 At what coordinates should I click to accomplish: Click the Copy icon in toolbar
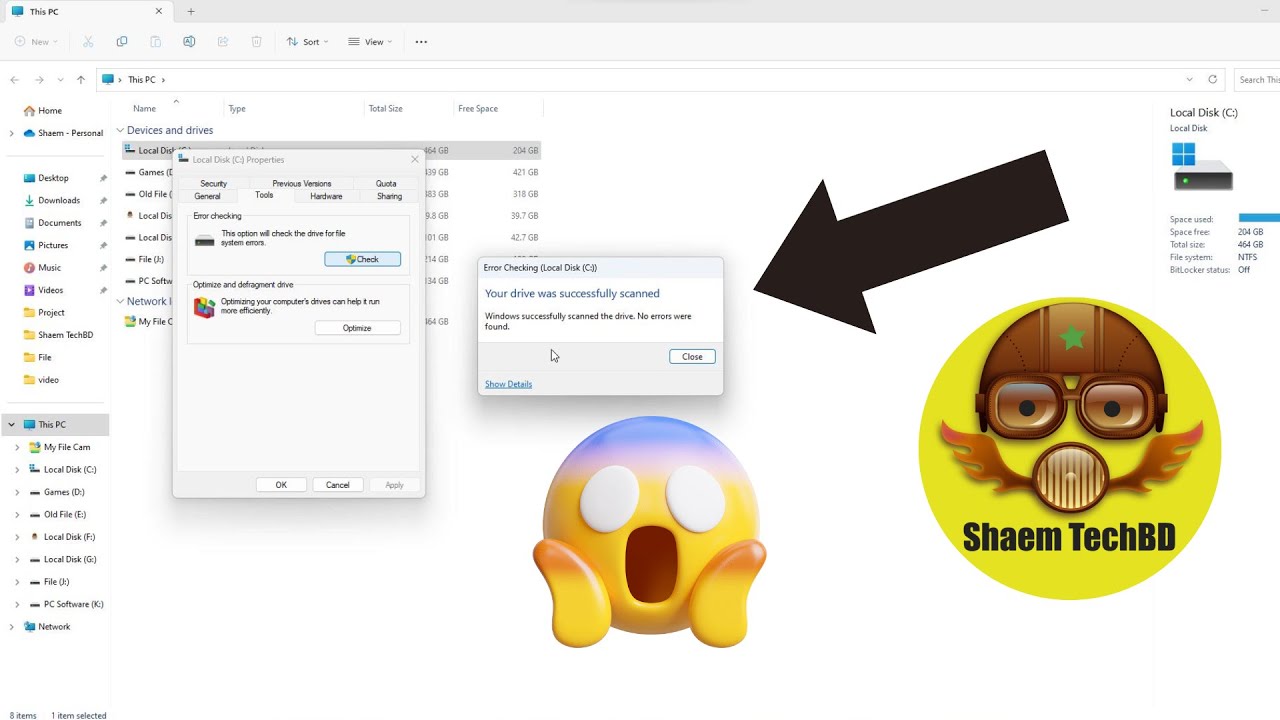coord(122,42)
